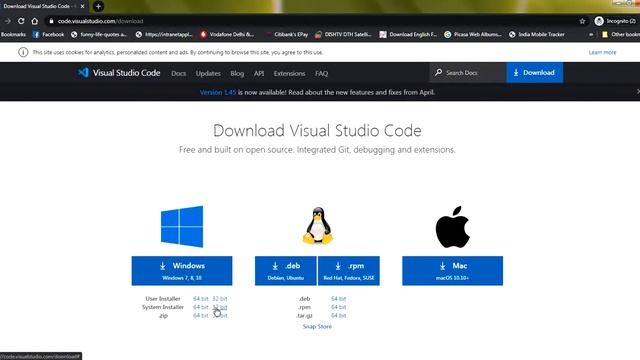Open the API menu item
The width and height of the screenshot is (640, 360).
click(x=259, y=73)
